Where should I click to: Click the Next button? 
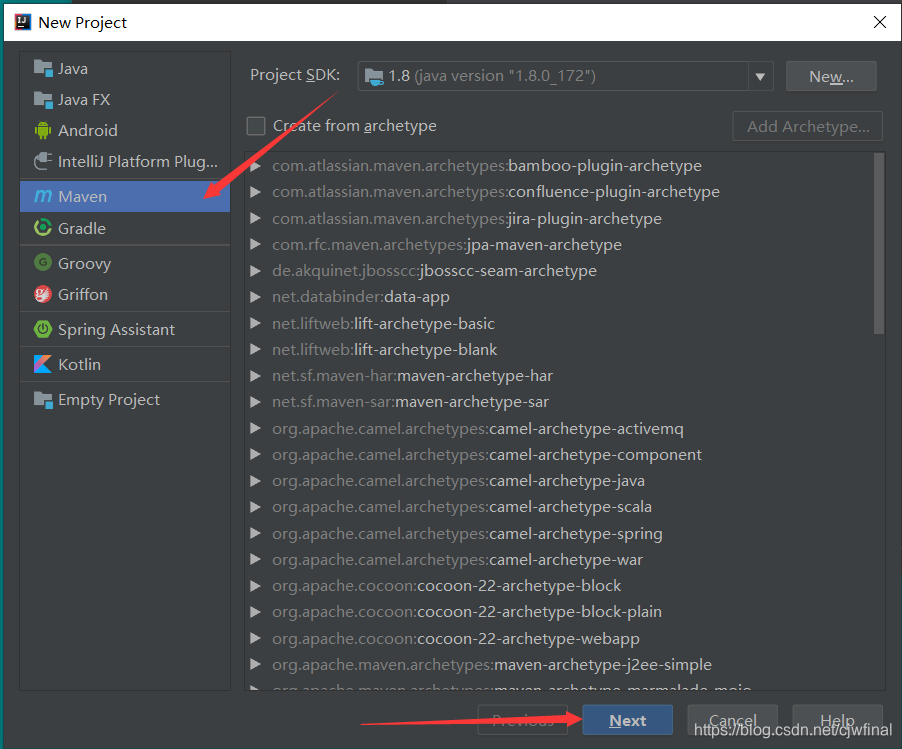click(x=628, y=720)
